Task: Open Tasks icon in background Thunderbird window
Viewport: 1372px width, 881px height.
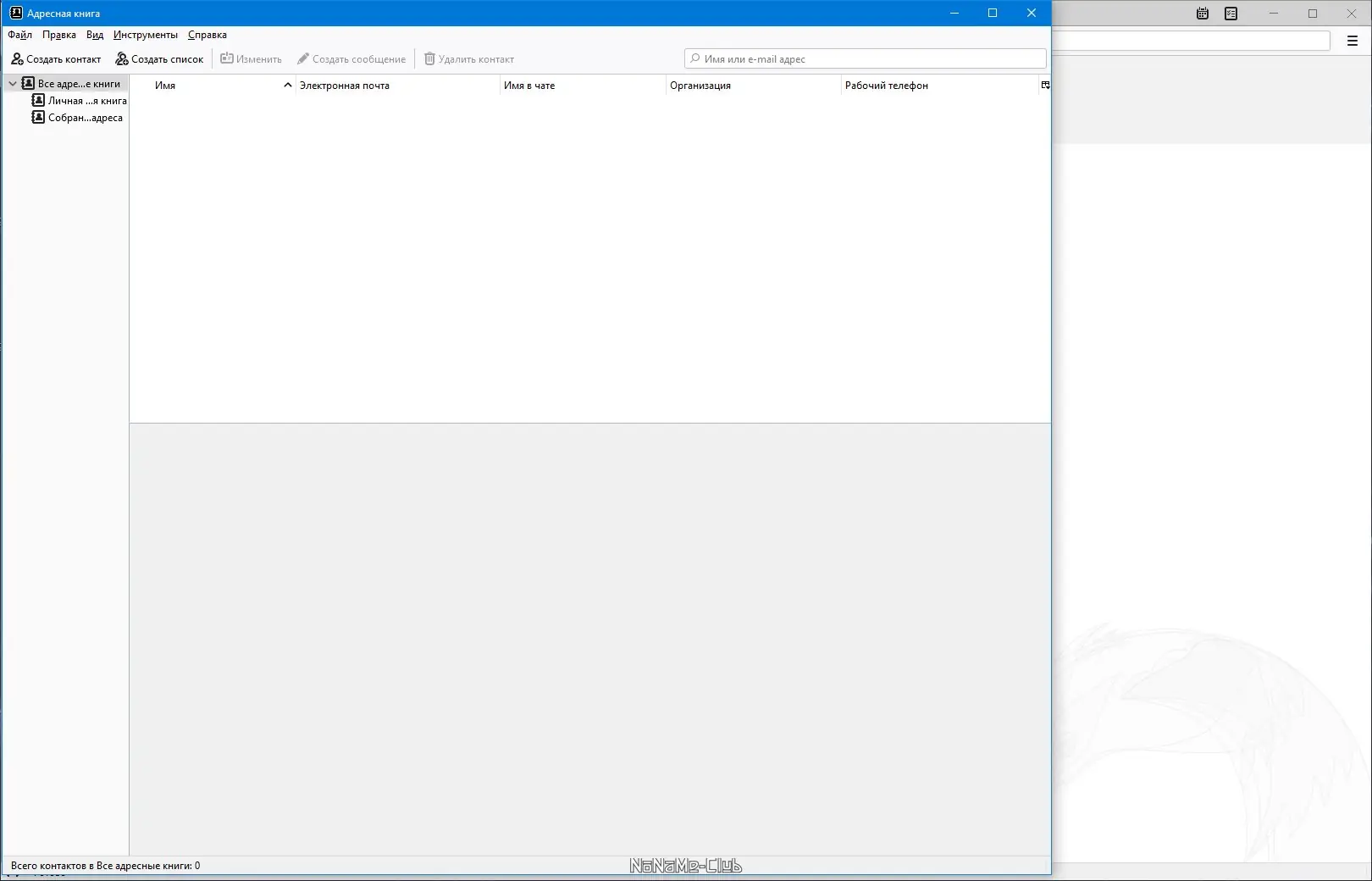Action: pos(1231,14)
